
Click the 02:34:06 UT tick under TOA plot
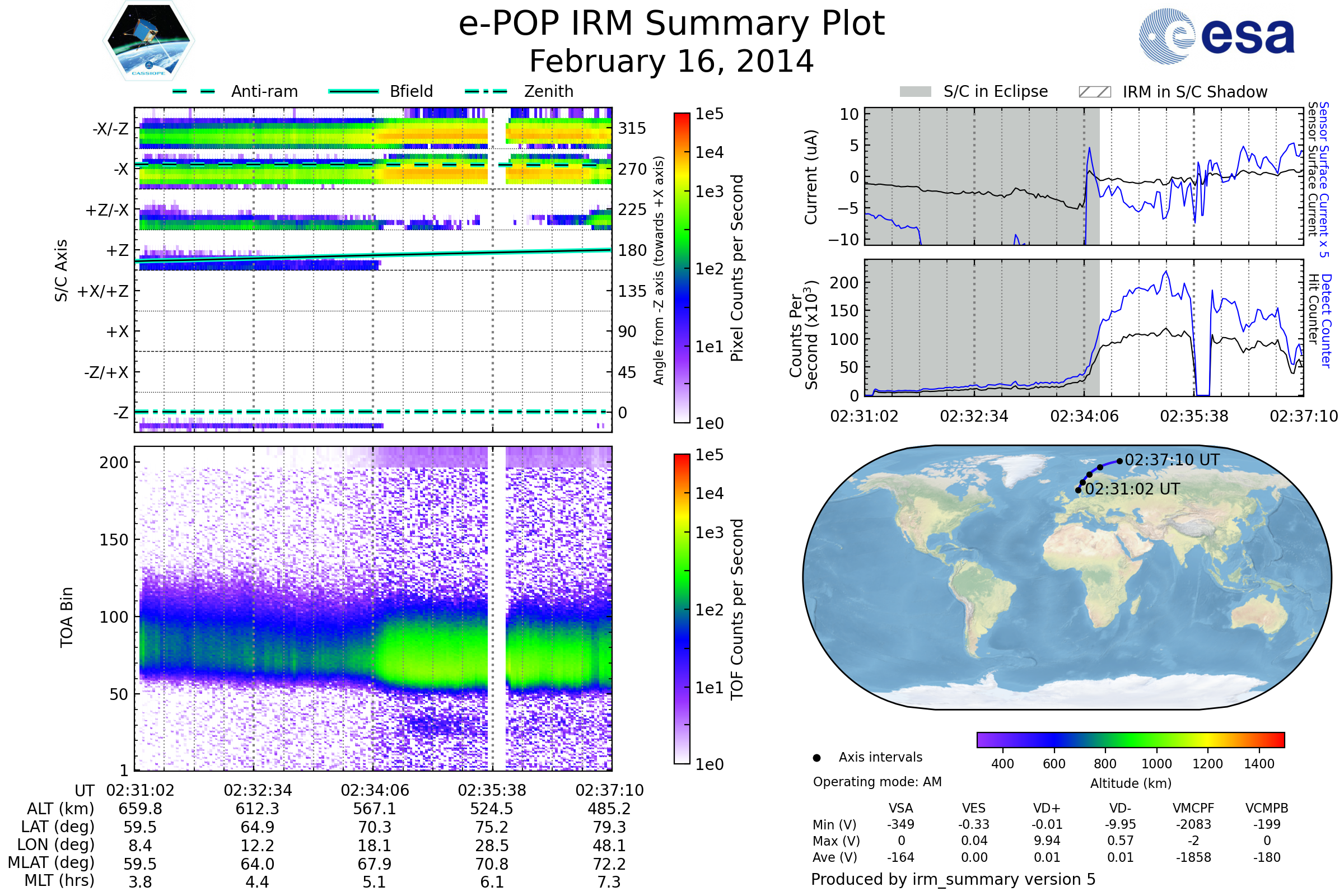click(x=375, y=790)
